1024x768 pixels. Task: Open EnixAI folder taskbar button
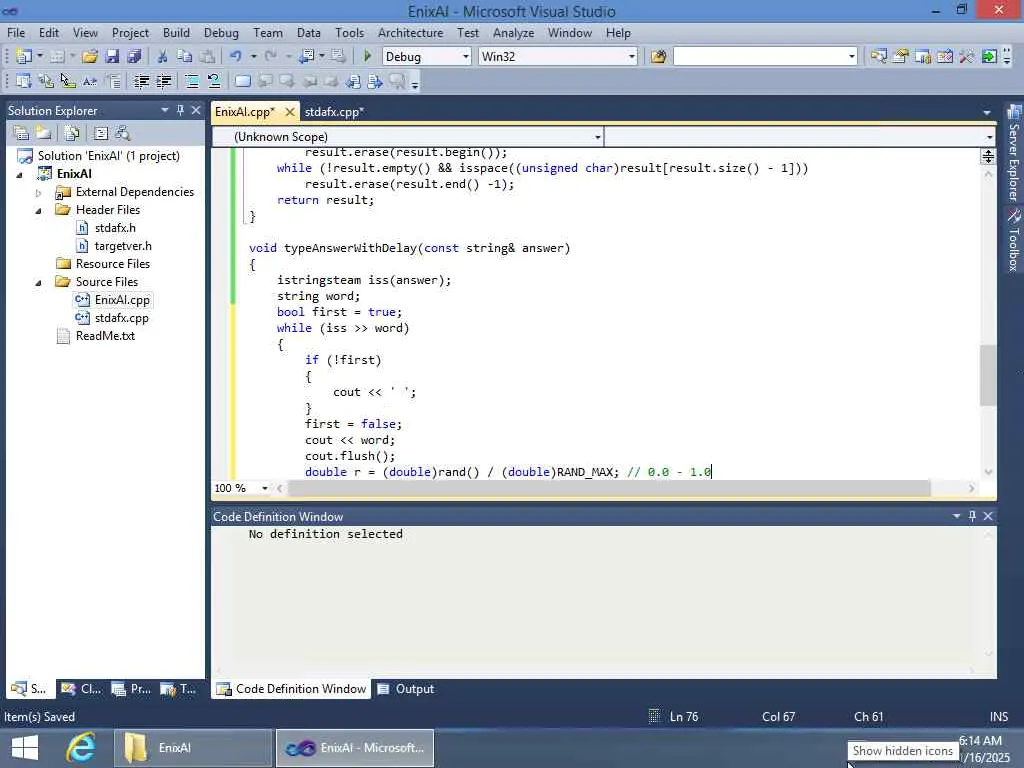[193, 748]
